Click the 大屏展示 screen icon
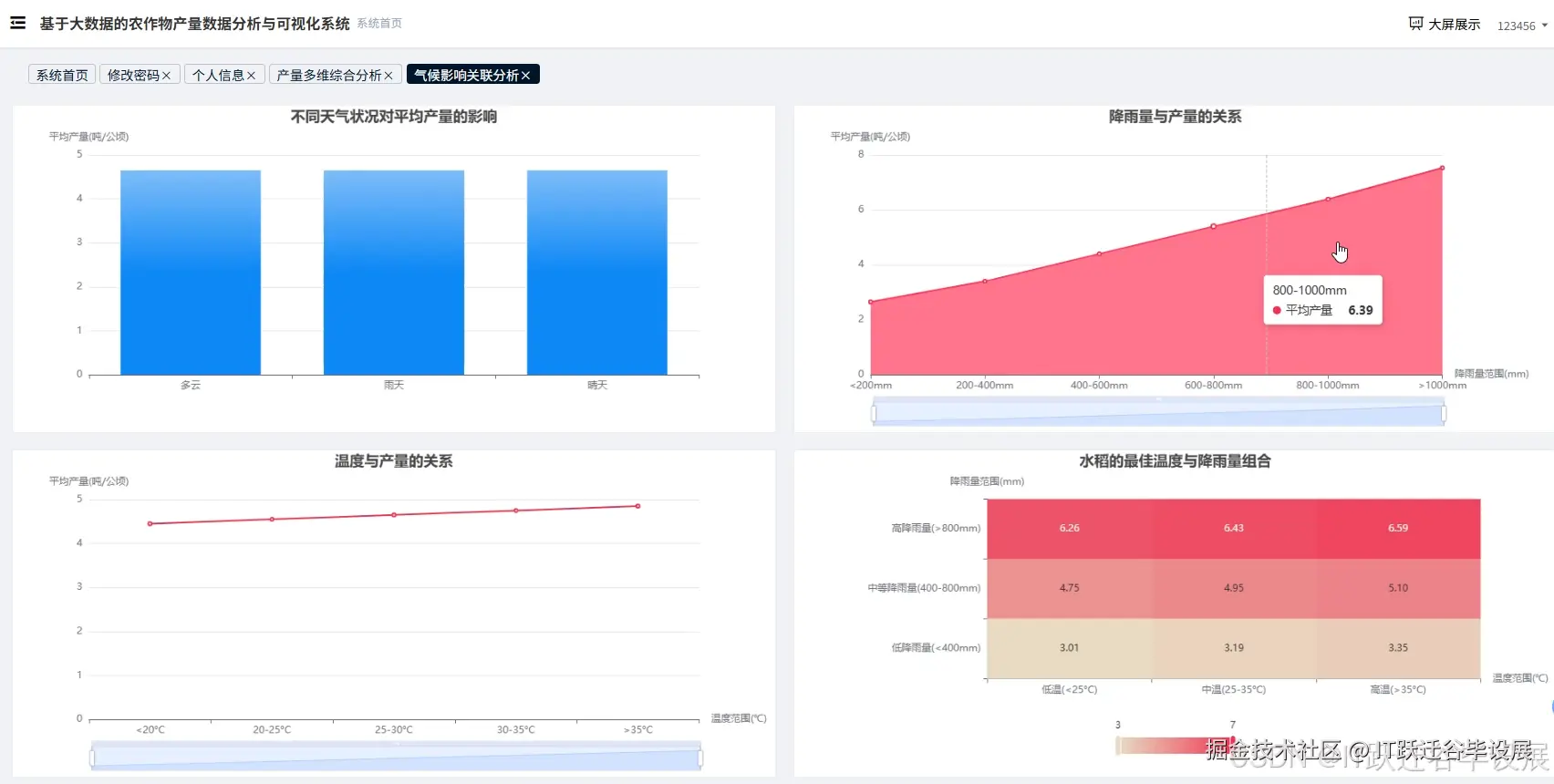Viewport: 1554px width, 784px height. click(x=1415, y=24)
